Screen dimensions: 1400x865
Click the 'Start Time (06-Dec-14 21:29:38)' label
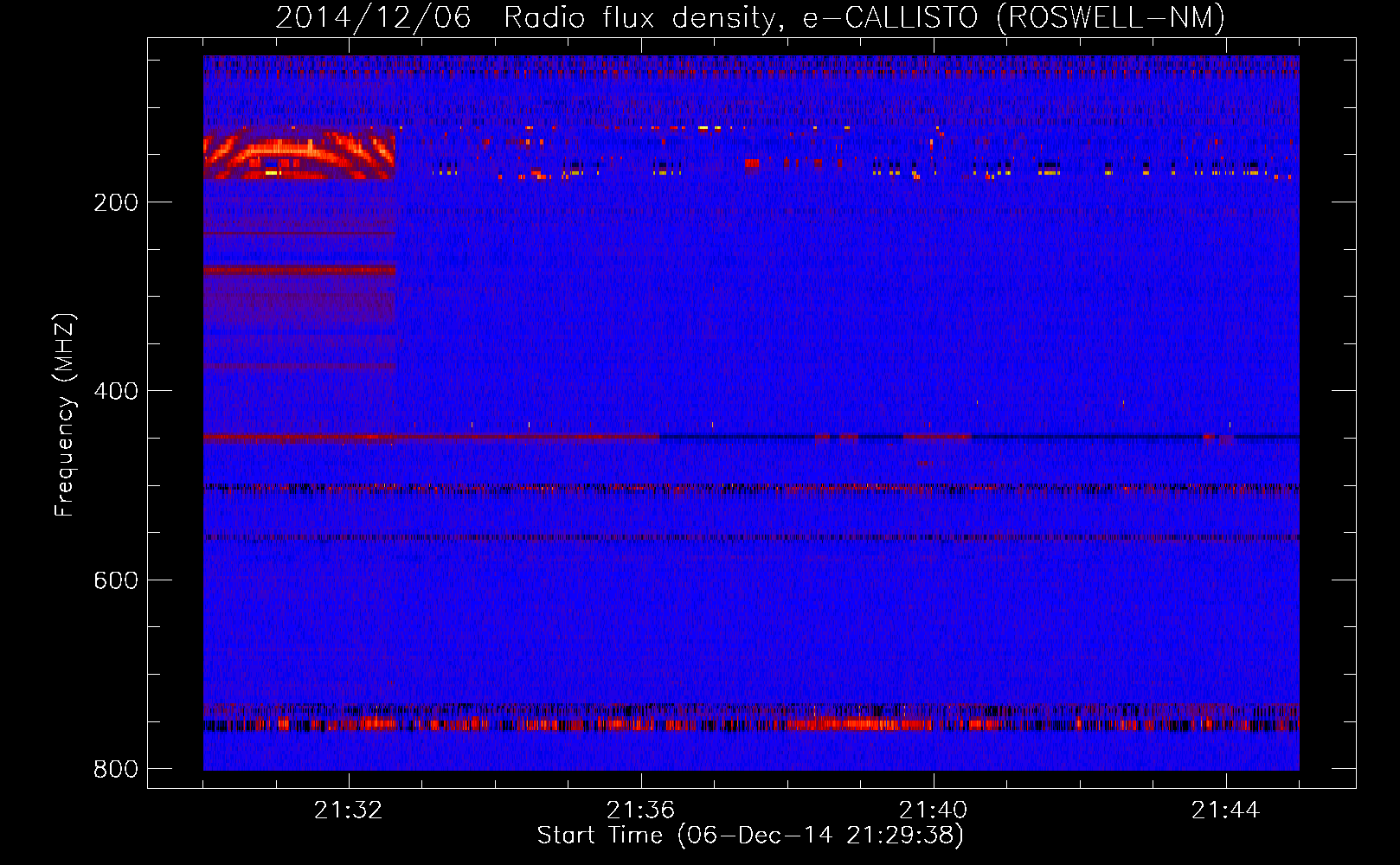(x=750, y=836)
